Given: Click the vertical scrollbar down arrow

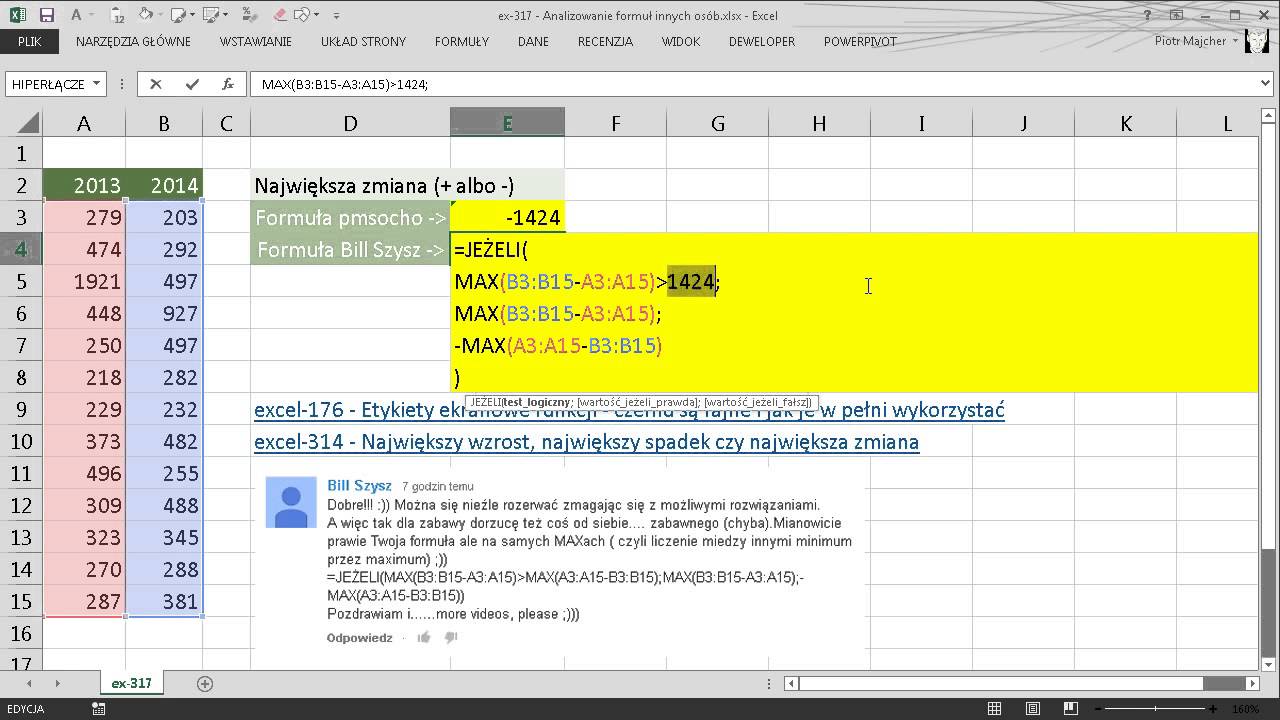Looking at the screenshot, I should [1269, 664].
